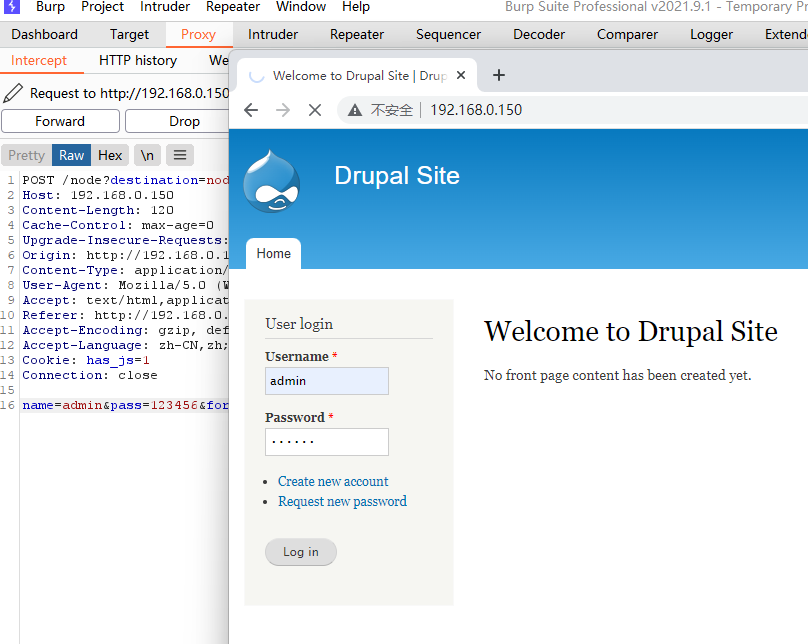Screen dimensions: 808x644
Task: Click the not-secure warning triangle icon
Action: 355,110
